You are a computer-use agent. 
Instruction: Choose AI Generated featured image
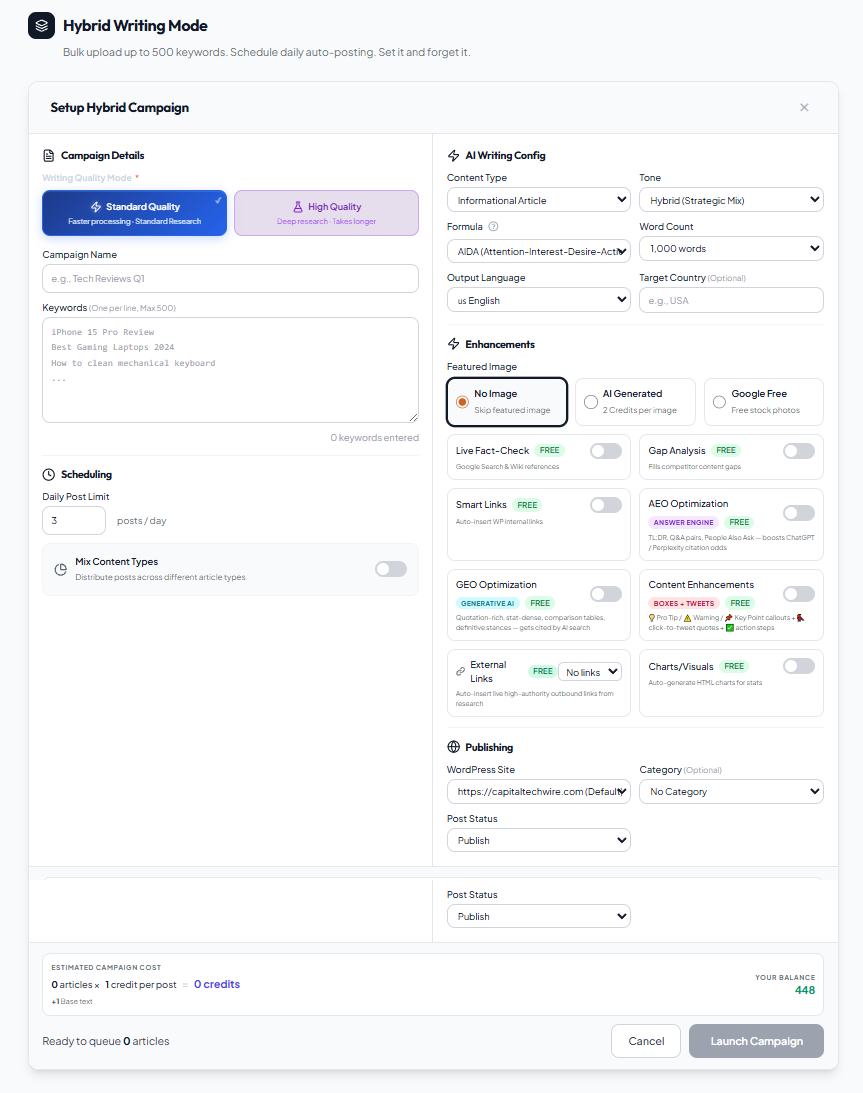click(x=635, y=402)
